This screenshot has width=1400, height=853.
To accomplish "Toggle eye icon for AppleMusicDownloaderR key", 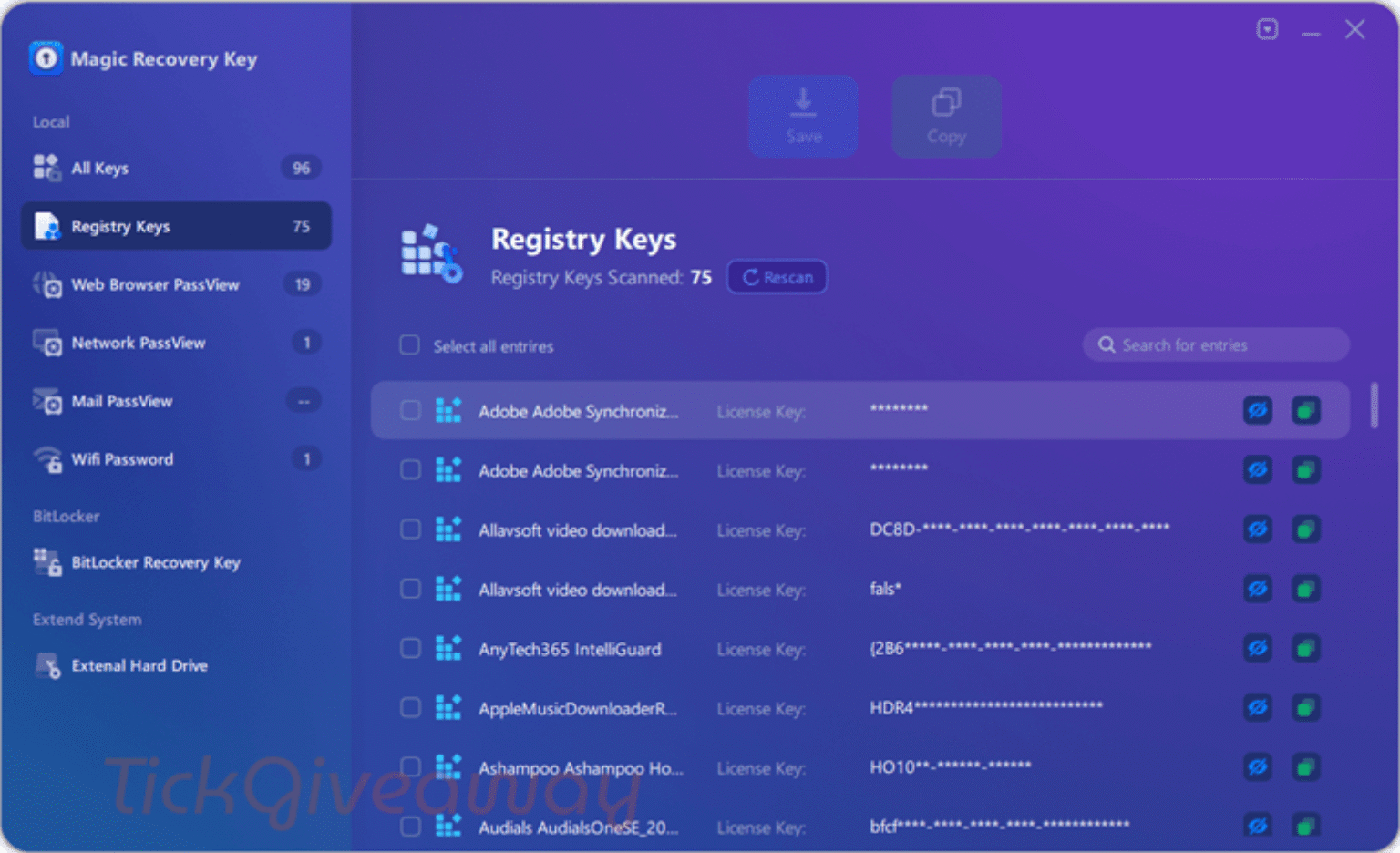I will click(1258, 708).
